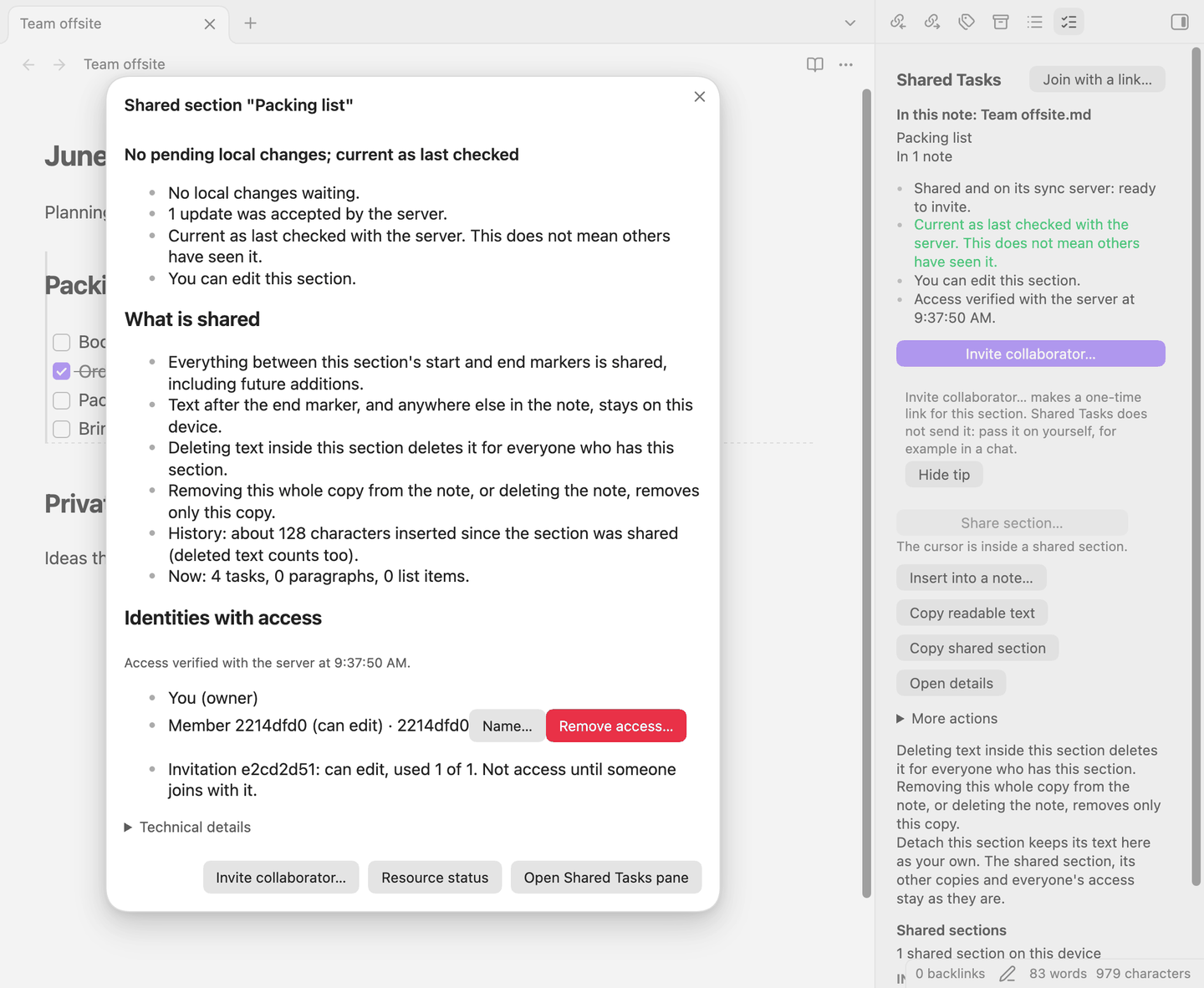
Task: Click the pencil edit-mode icon in status bar
Action: (1008, 974)
